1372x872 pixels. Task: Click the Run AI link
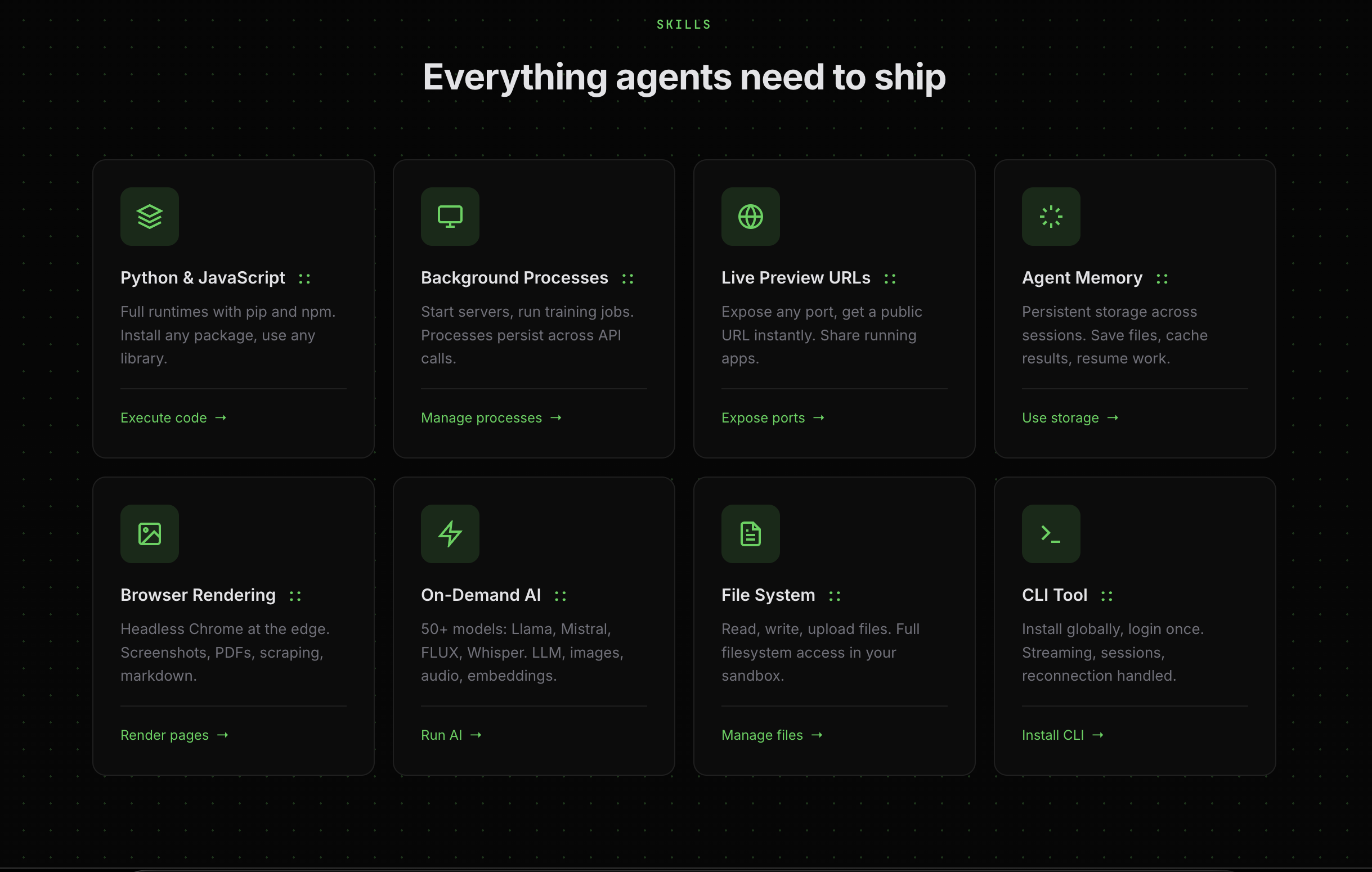[x=451, y=735]
